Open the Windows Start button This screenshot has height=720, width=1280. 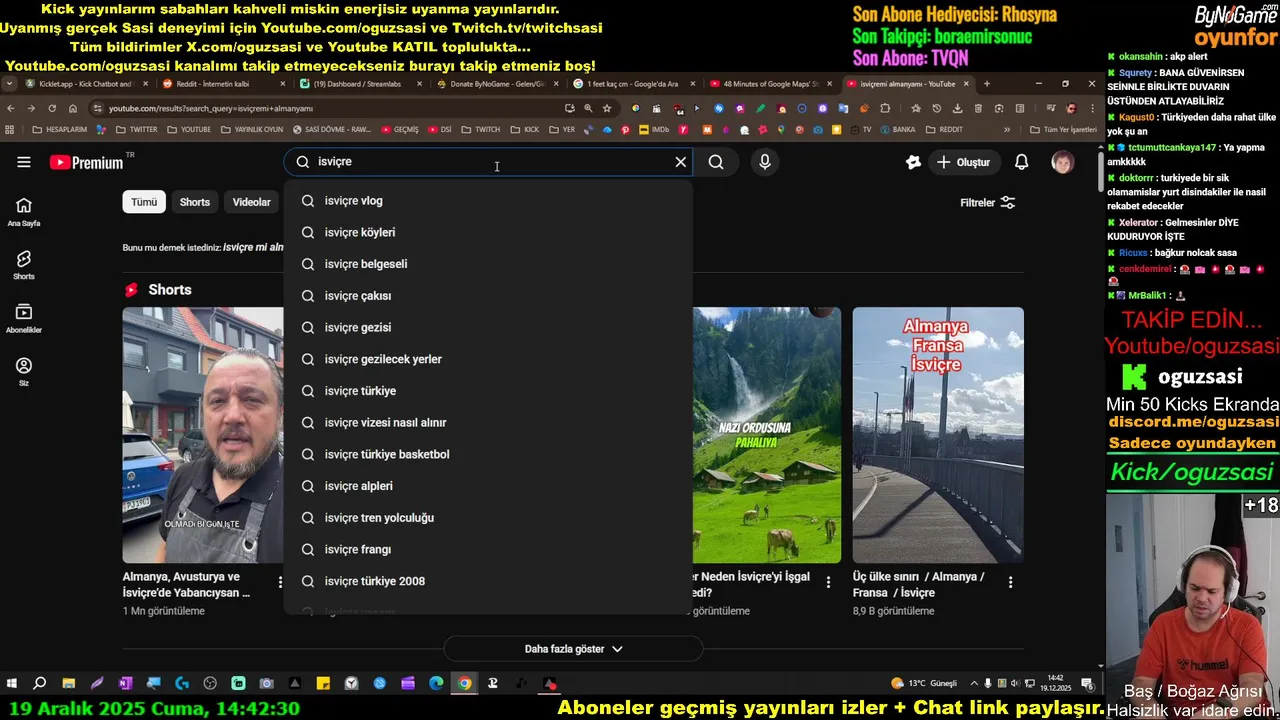point(12,684)
